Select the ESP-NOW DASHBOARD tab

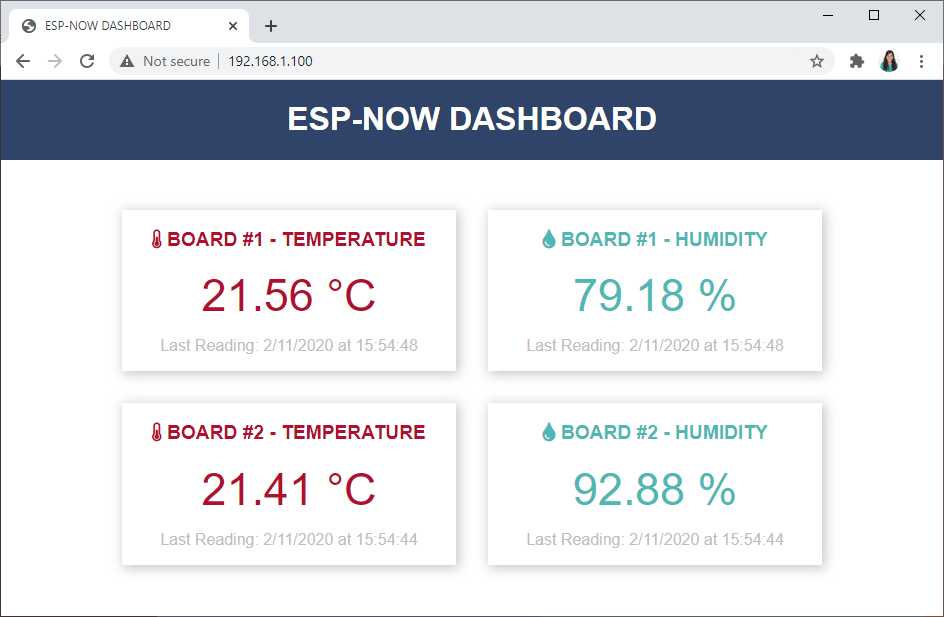pyautogui.click(x=130, y=25)
